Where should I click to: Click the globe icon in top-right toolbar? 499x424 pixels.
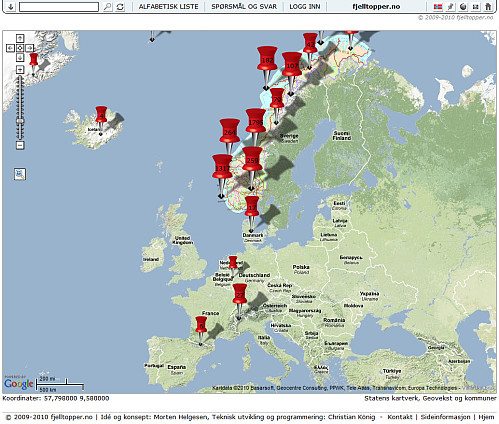coord(463,6)
